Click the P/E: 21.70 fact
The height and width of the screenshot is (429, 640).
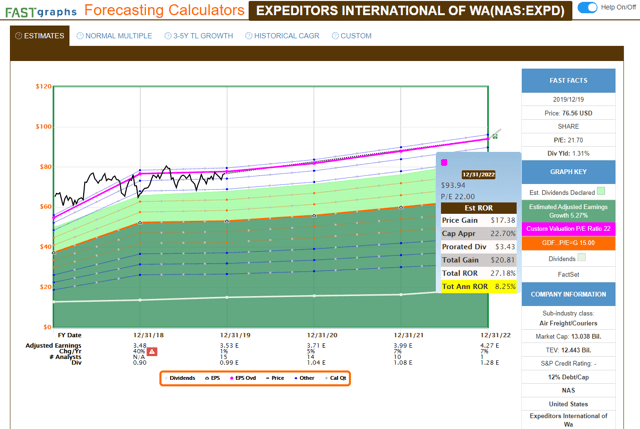click(x=568, y=140)
